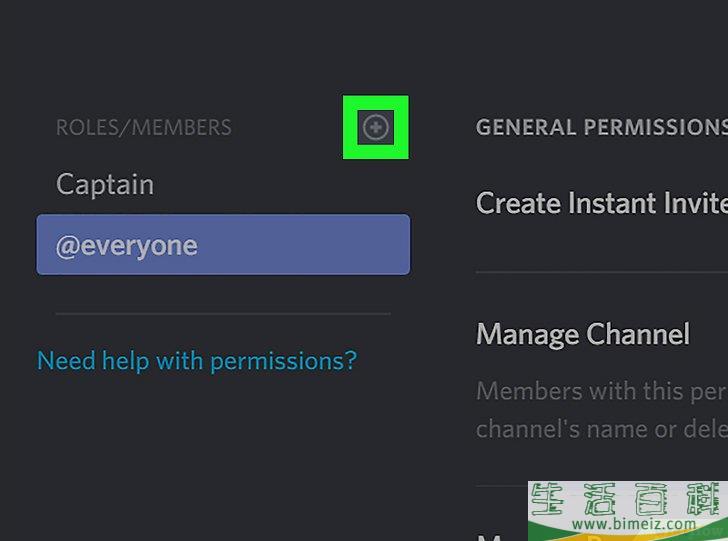Image resolution: width=728 pixels, height=541 pixels.
Task: Click the 'Members with this per' description line
Action: coord(601,389)
